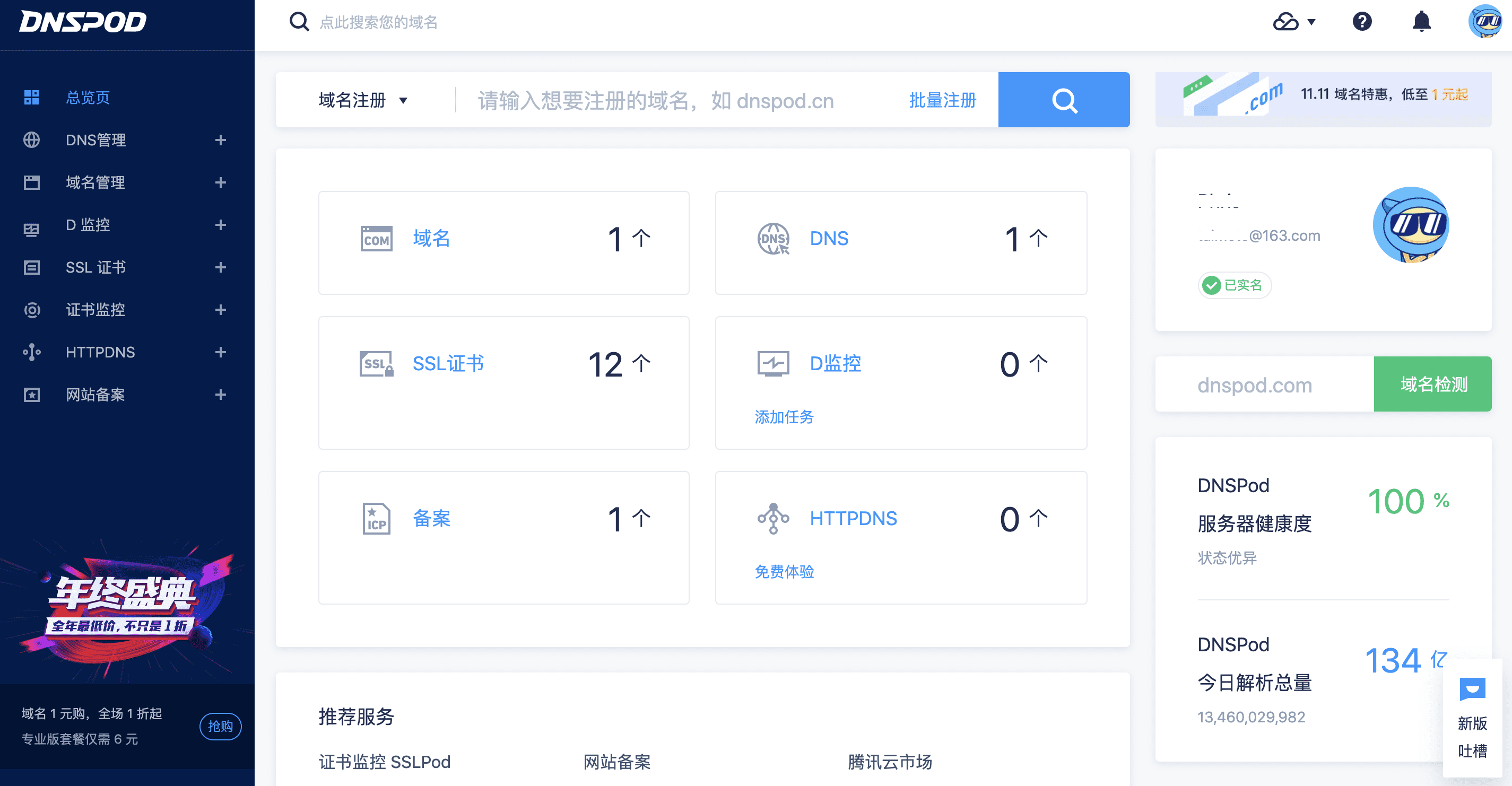Viewport: 1512px width, 786px height.
Task: Expand DNS管理 with plus sign
Action: pos(221,139)
